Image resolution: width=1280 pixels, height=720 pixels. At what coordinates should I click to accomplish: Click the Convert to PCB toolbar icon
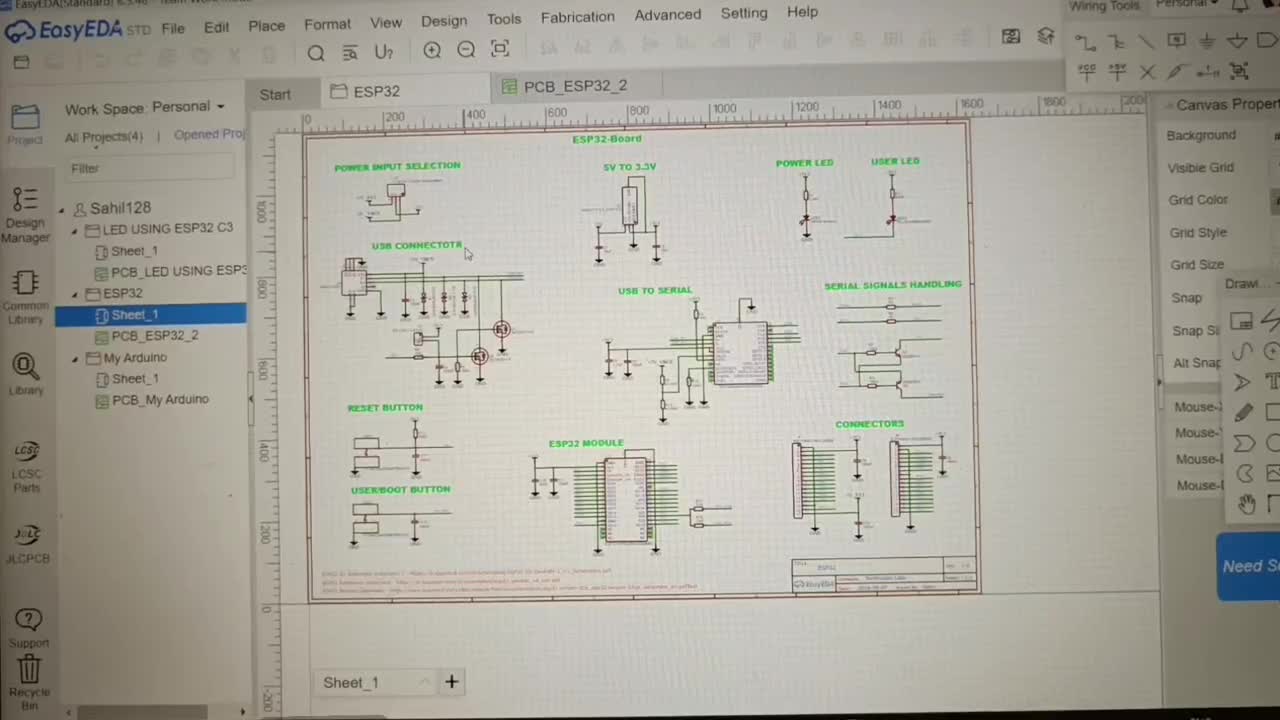pyautogui.click(x=1011, y=37)
